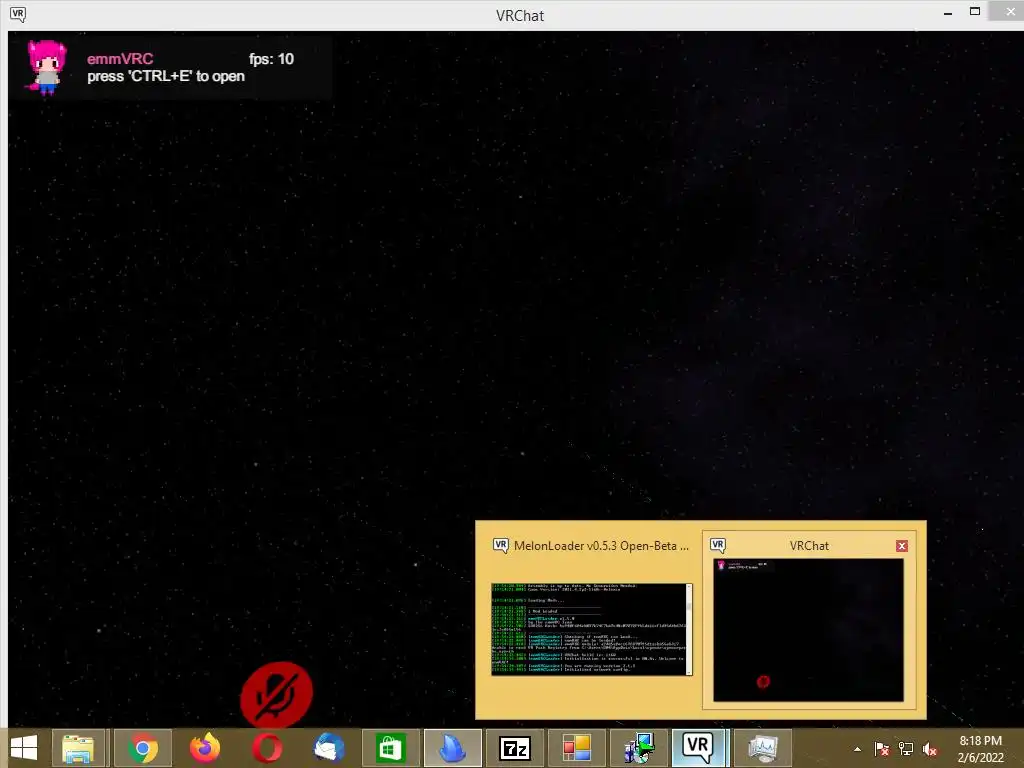Minimize the VRChat window
1024x768 pixels.
click(x=948, y=12)
